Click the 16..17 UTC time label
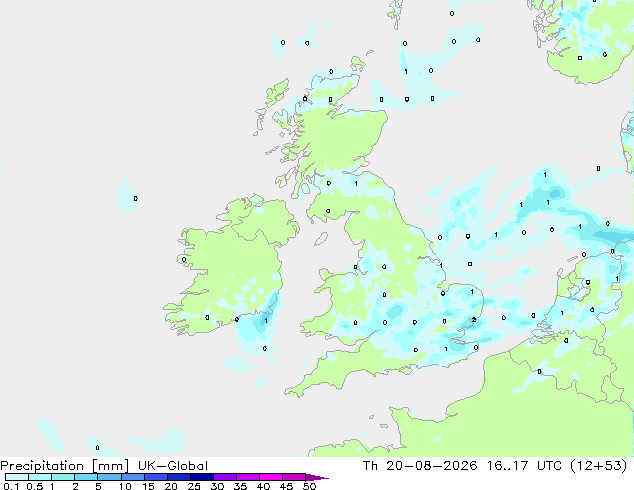This screenshot has height=490, width=634. (524, 466)
